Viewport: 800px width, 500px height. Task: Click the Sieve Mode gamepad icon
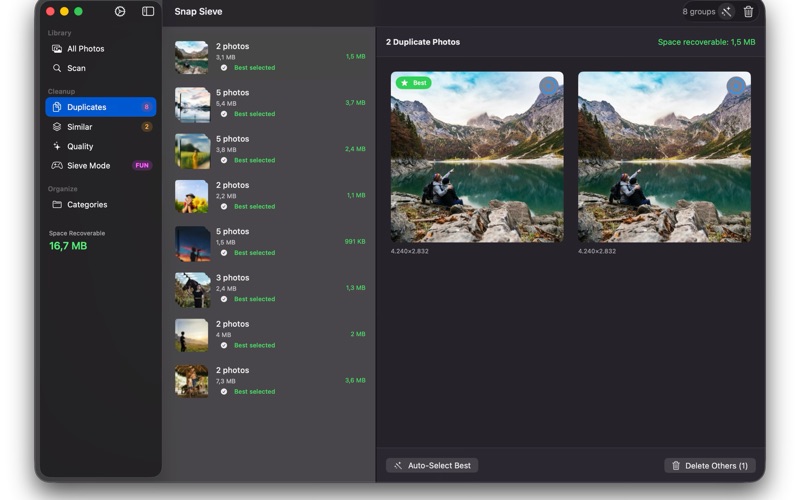57,165
